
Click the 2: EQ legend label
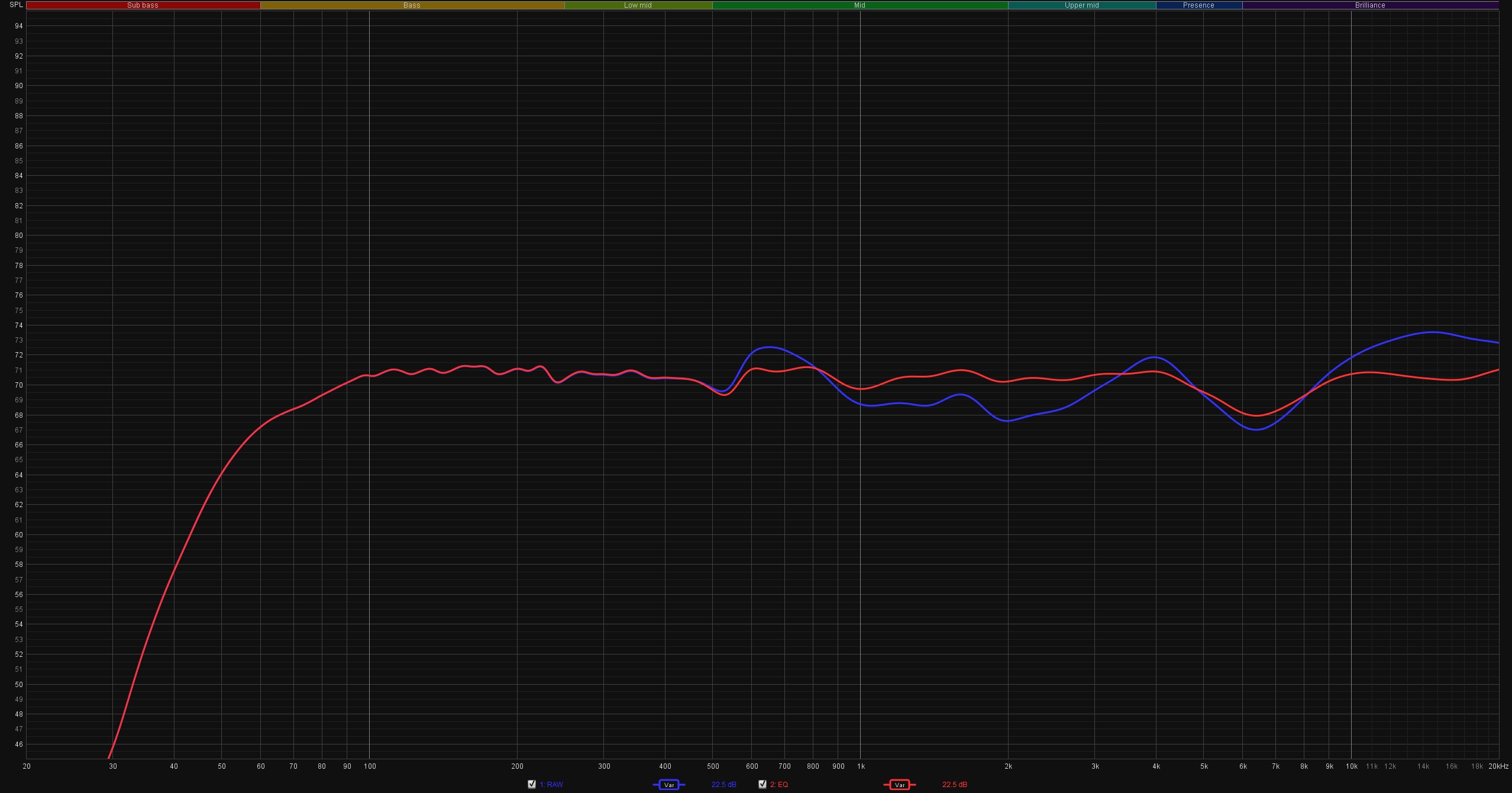tap(778, 785)
